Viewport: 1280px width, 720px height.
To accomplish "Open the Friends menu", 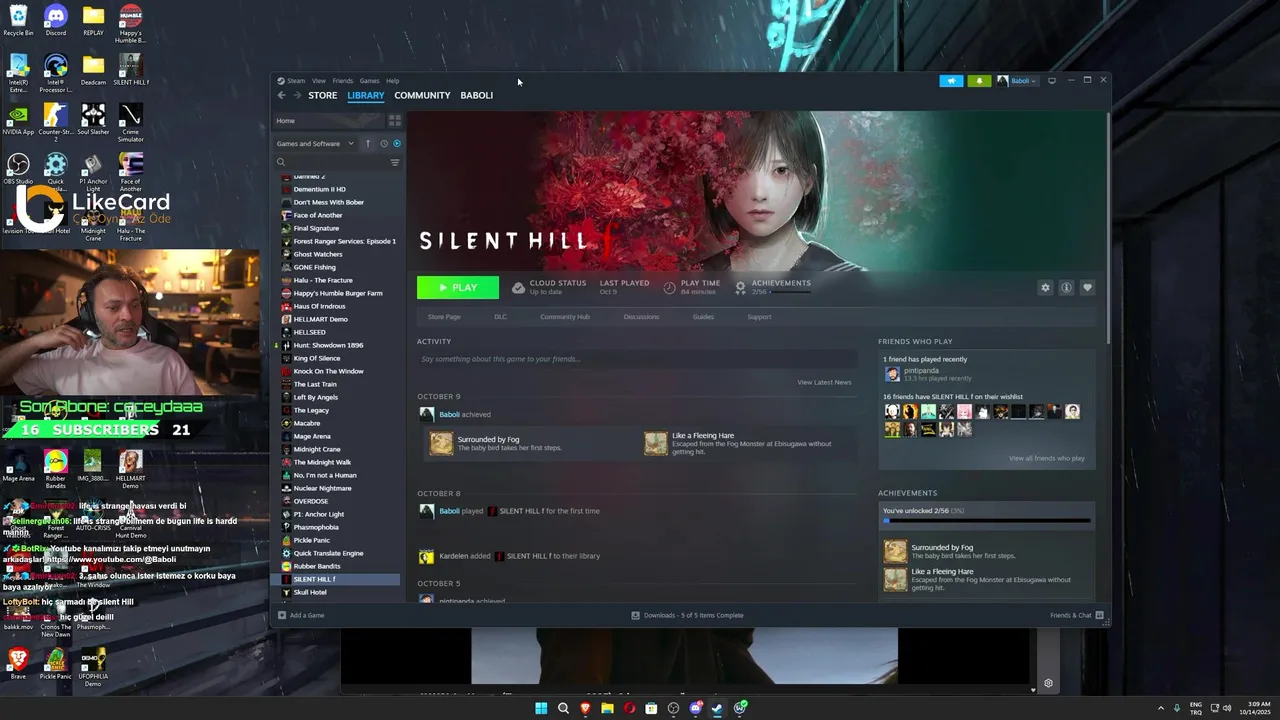I will click(343, 81).
